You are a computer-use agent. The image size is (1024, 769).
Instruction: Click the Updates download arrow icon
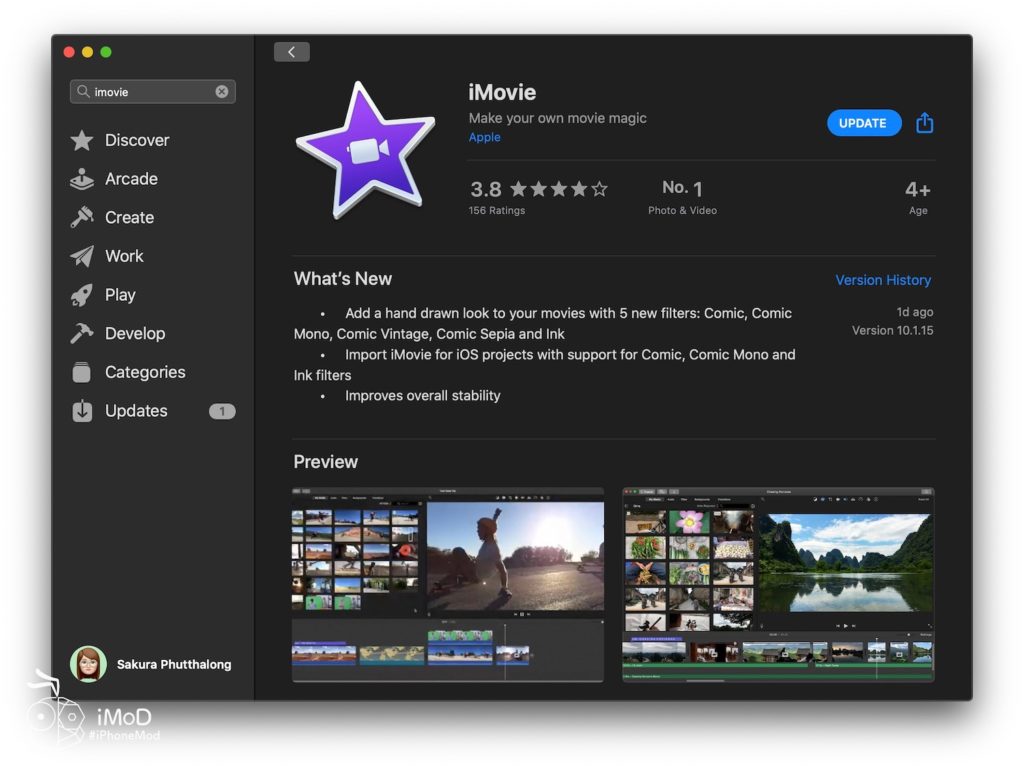coord(82,411)
